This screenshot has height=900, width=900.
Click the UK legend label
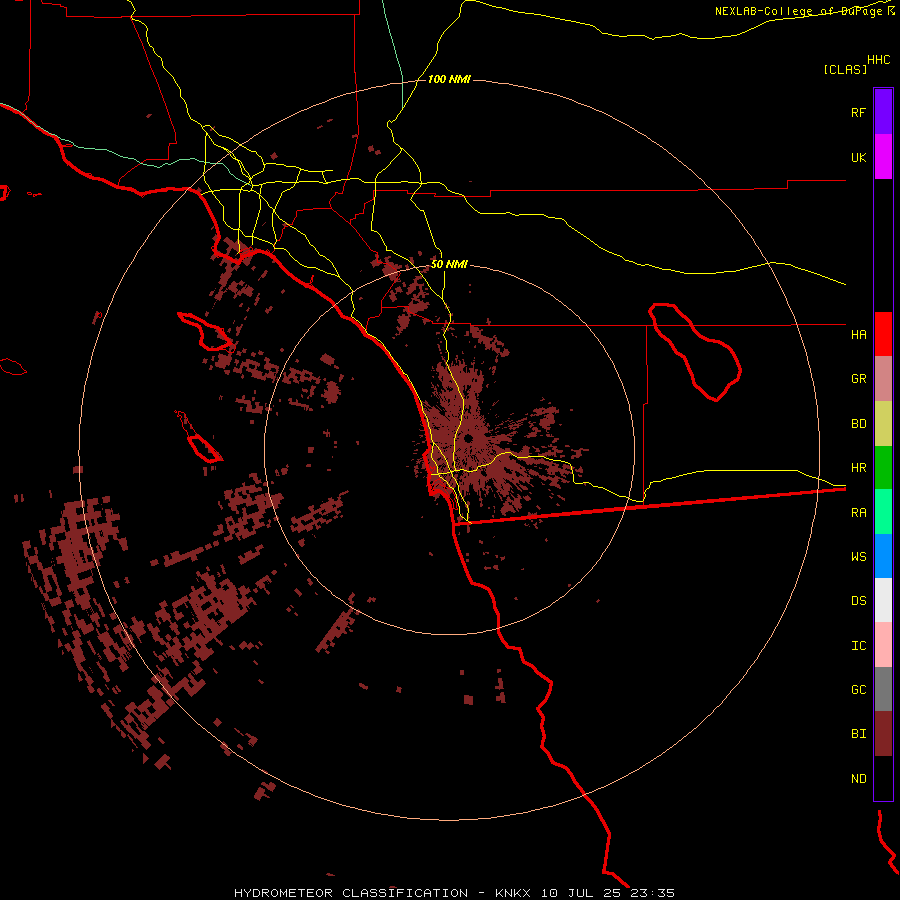coord(858,158)
